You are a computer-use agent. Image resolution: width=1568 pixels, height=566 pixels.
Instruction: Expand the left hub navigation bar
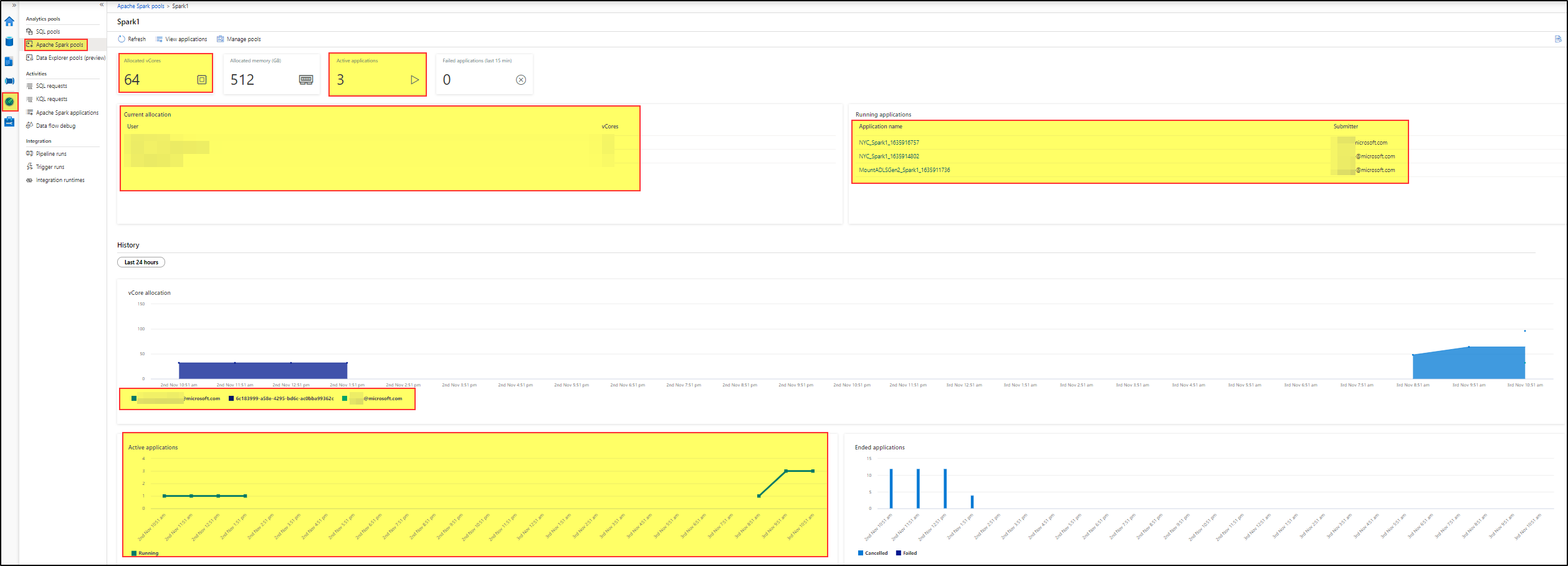coord(14,5)
